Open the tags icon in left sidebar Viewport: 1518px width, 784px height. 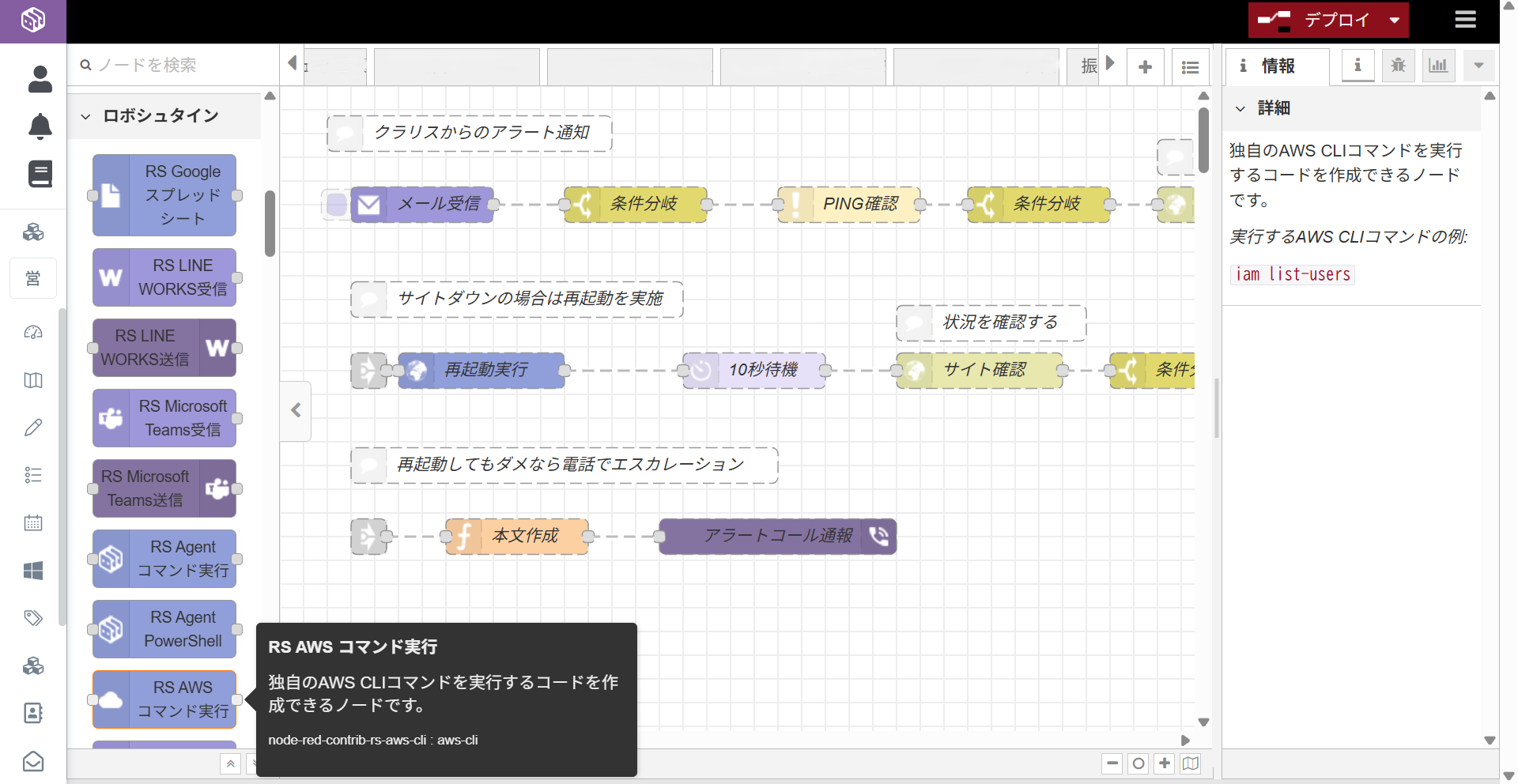click(33, 618)
